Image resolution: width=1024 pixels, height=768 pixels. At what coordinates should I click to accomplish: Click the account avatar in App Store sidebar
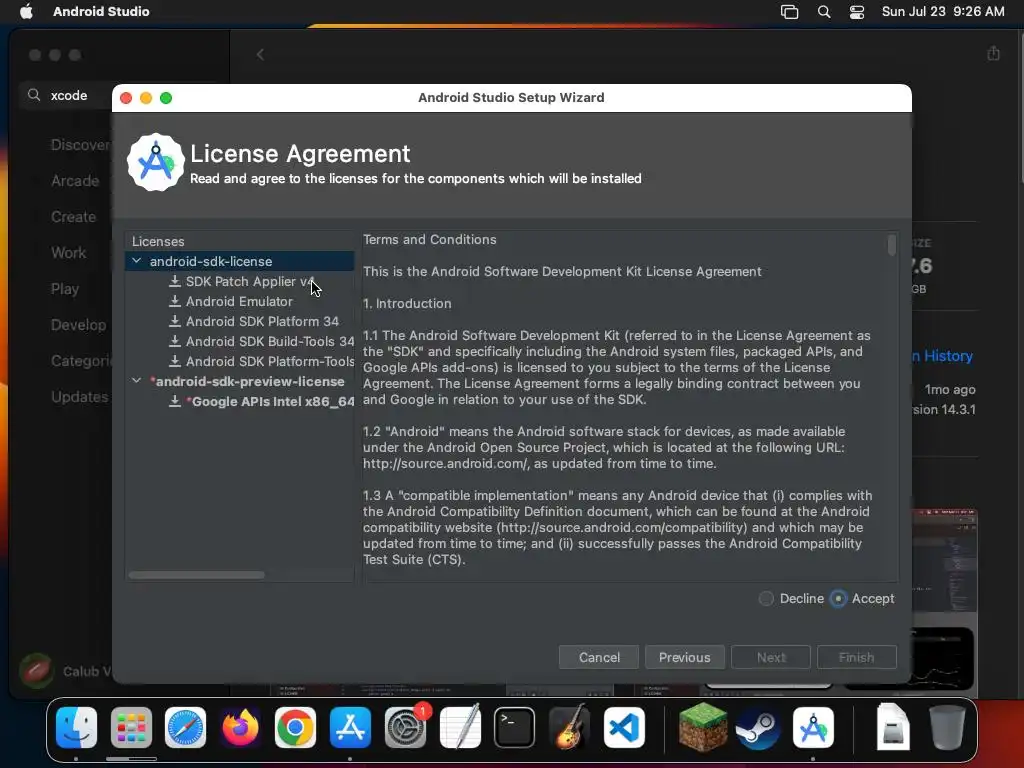tap(37, 671)
